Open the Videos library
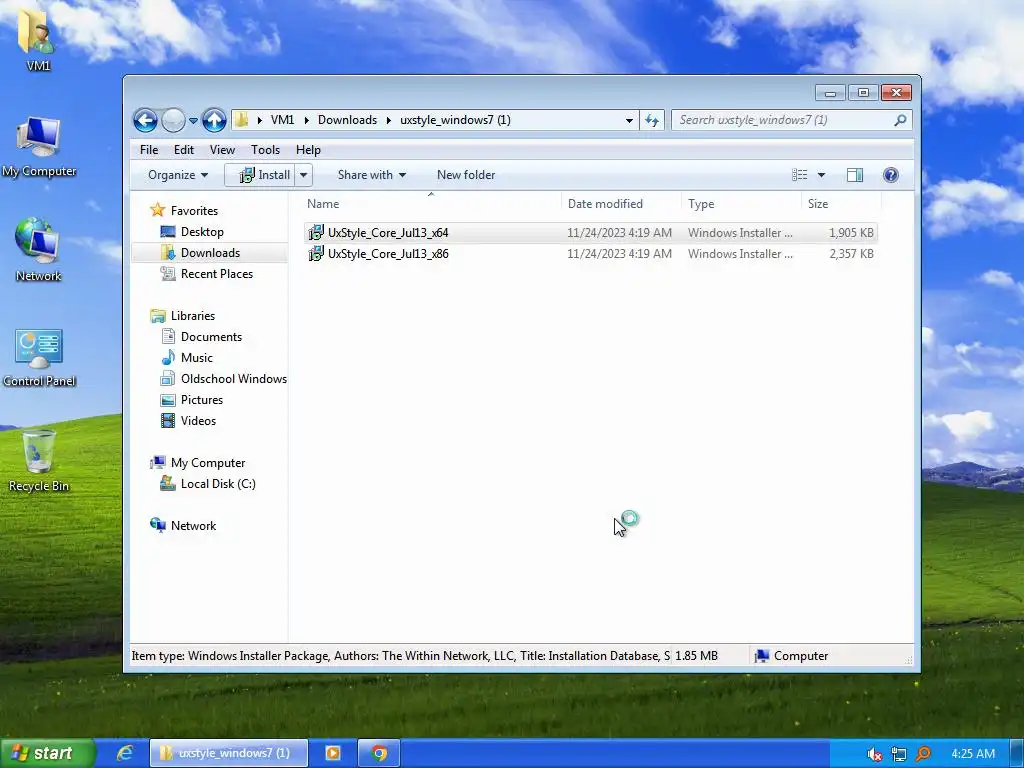This screenshot has height=768, width=1024. tap(198, 421)
